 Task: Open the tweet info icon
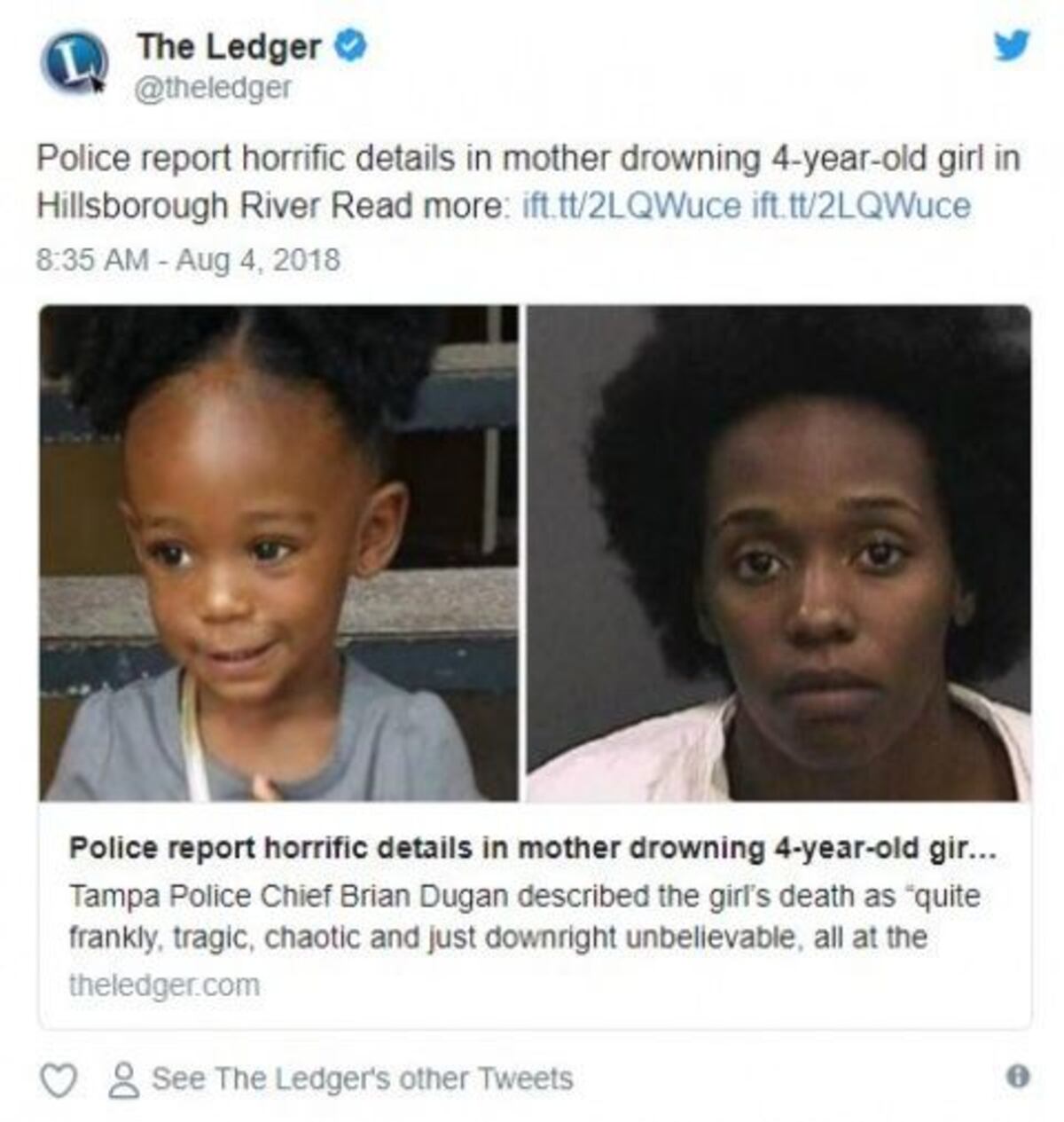tap(1019, 1077)
